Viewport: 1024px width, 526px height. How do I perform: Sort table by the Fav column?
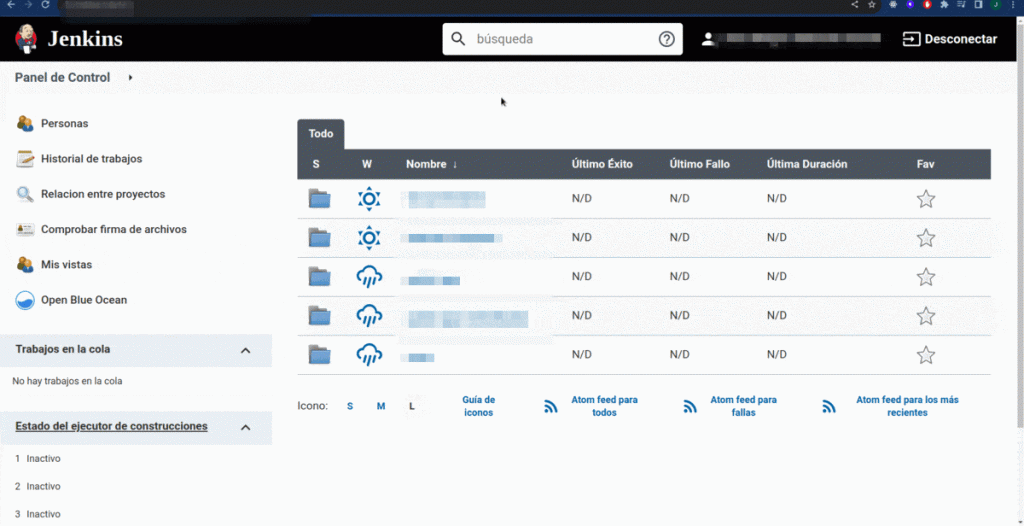tap(925, 165)
